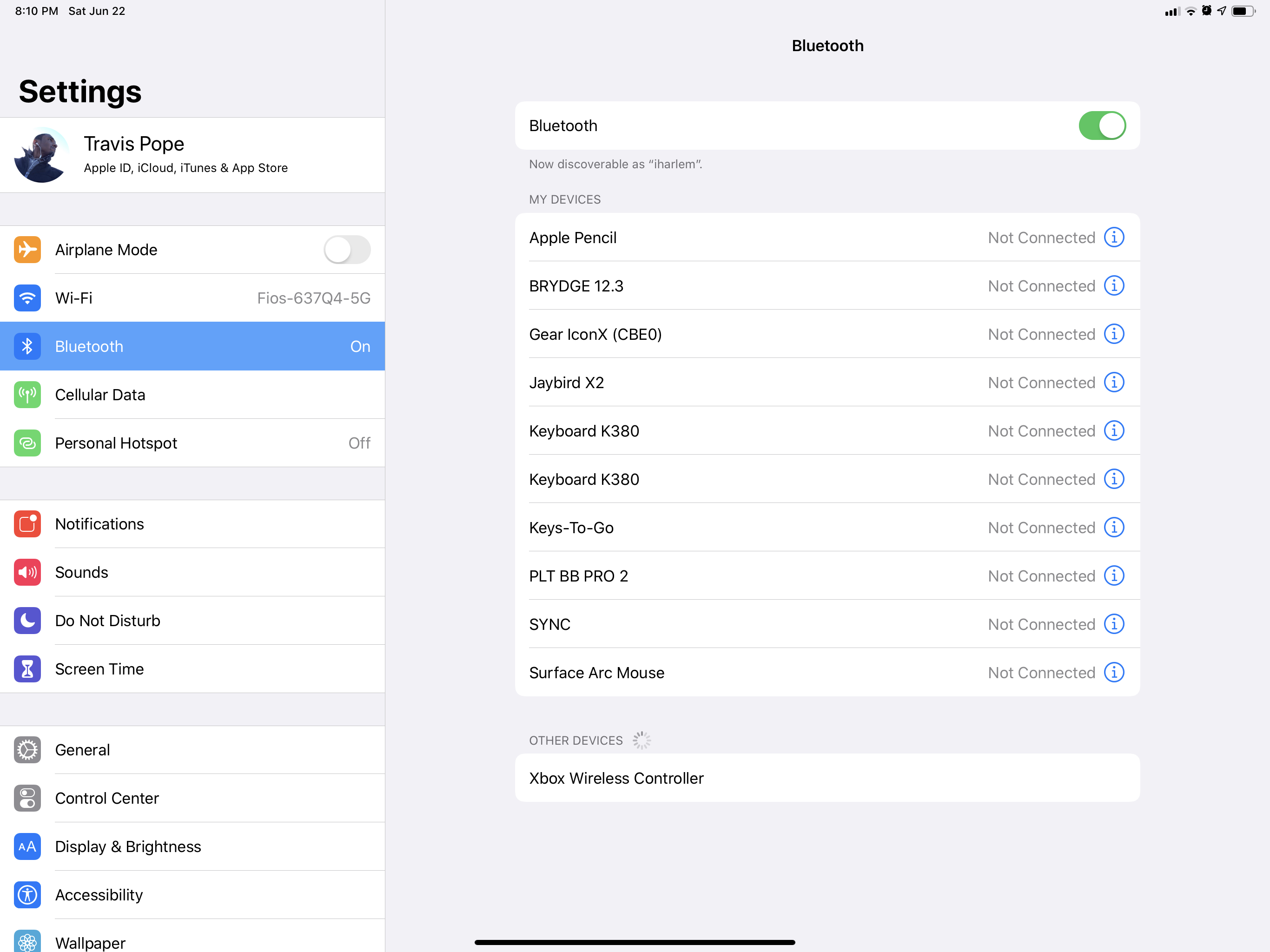This screenshot has width=1270, height=952.
Task: Open Accessibility settings
Action: click(192, 894)
